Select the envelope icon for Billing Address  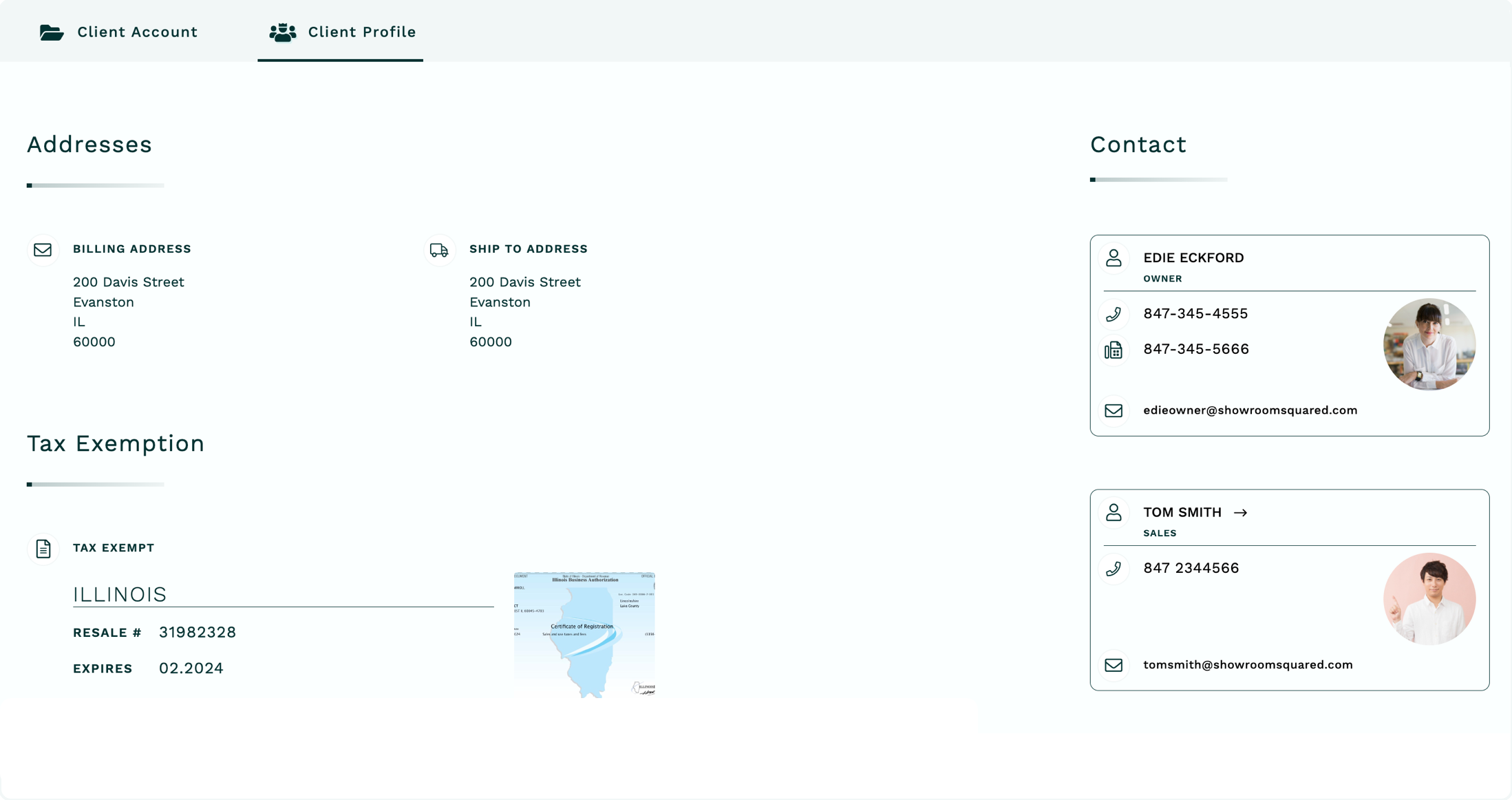tap(43, 249)
